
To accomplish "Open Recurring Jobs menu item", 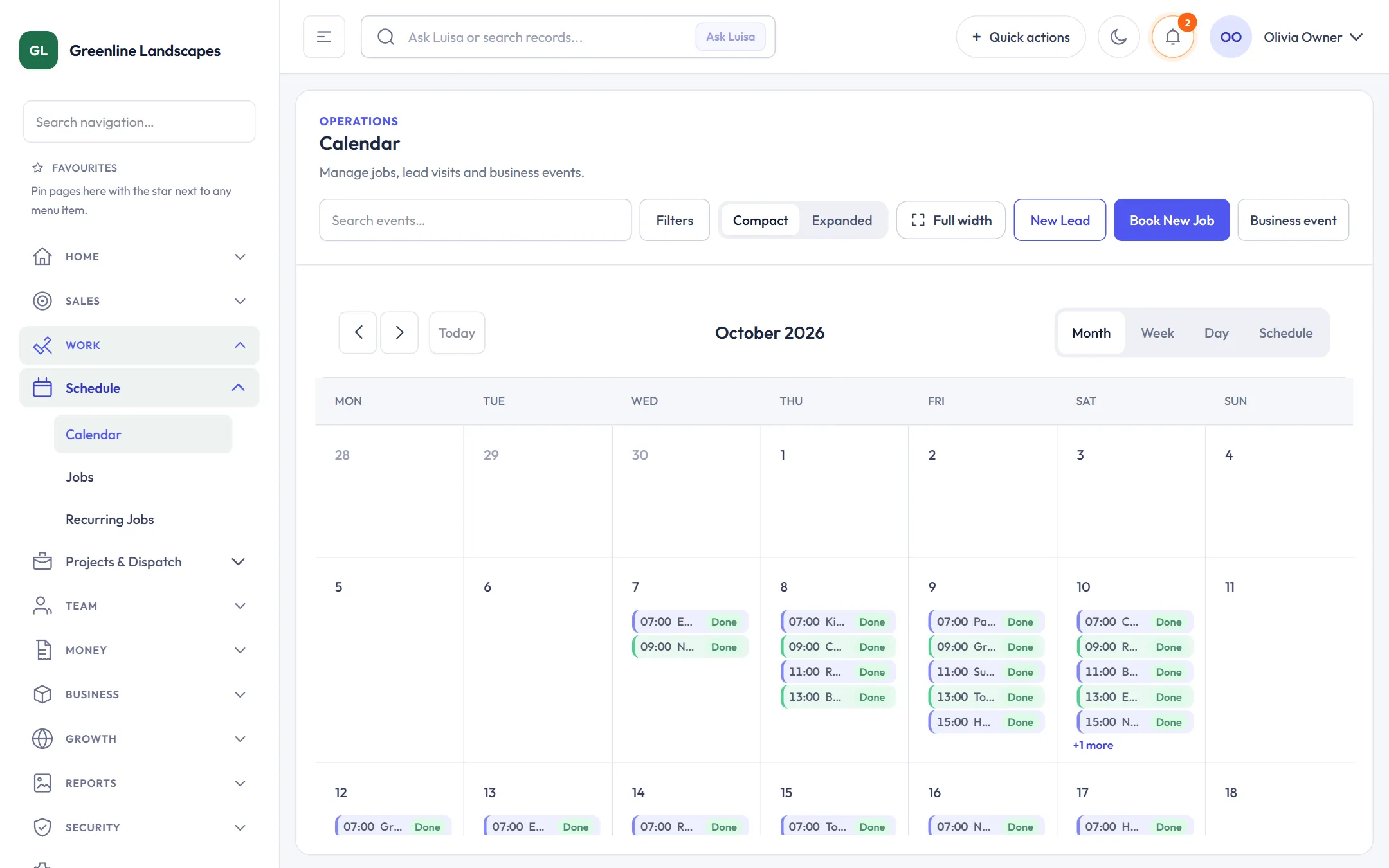I will click(110, 520).
